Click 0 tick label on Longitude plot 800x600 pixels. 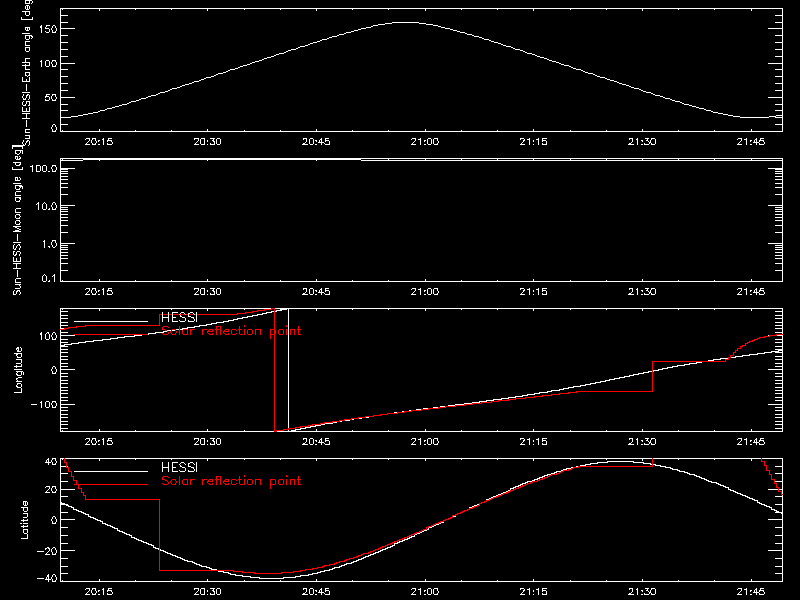tap(54, 370)
